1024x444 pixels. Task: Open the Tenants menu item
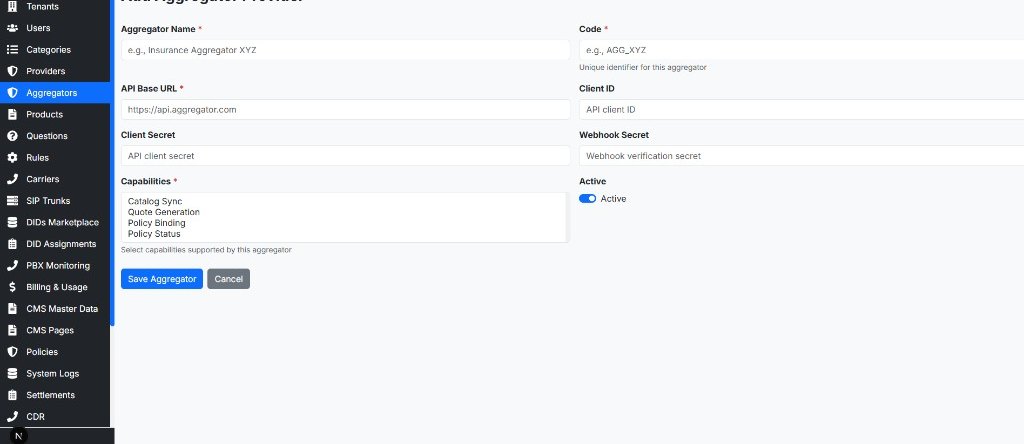pyautogui.click(x=55, y=7)
